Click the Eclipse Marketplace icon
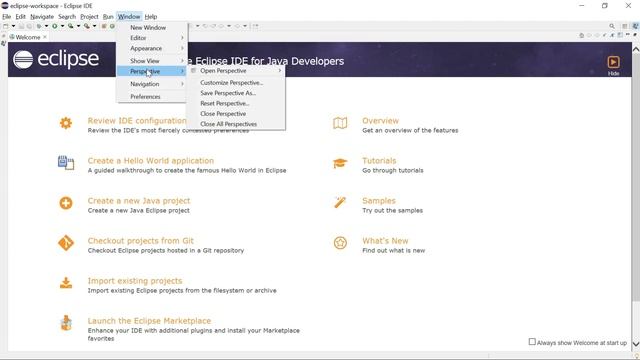 coord(66,323)
